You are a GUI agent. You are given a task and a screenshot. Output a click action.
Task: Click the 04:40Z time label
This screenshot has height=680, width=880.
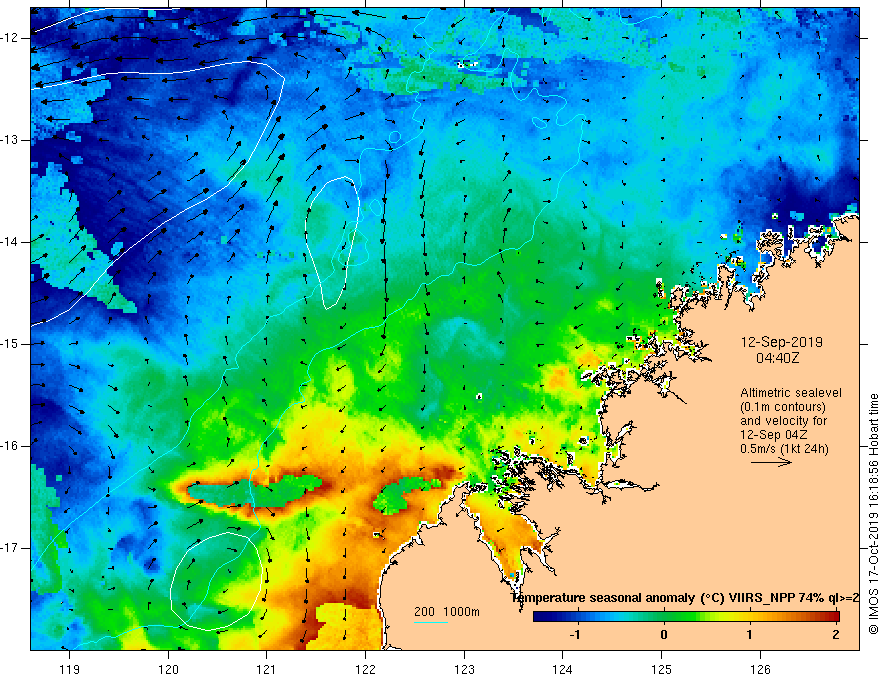777,358
